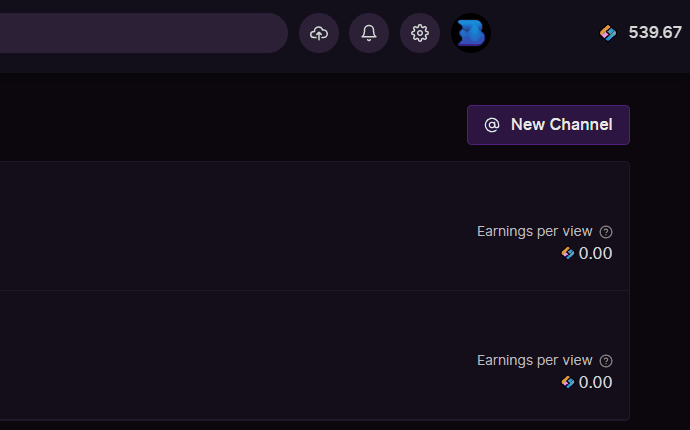Viewport: 690px width, 430px height.
Task: Click the cloud upload icon
Action: pyautogui.click(x=319, y=33)
